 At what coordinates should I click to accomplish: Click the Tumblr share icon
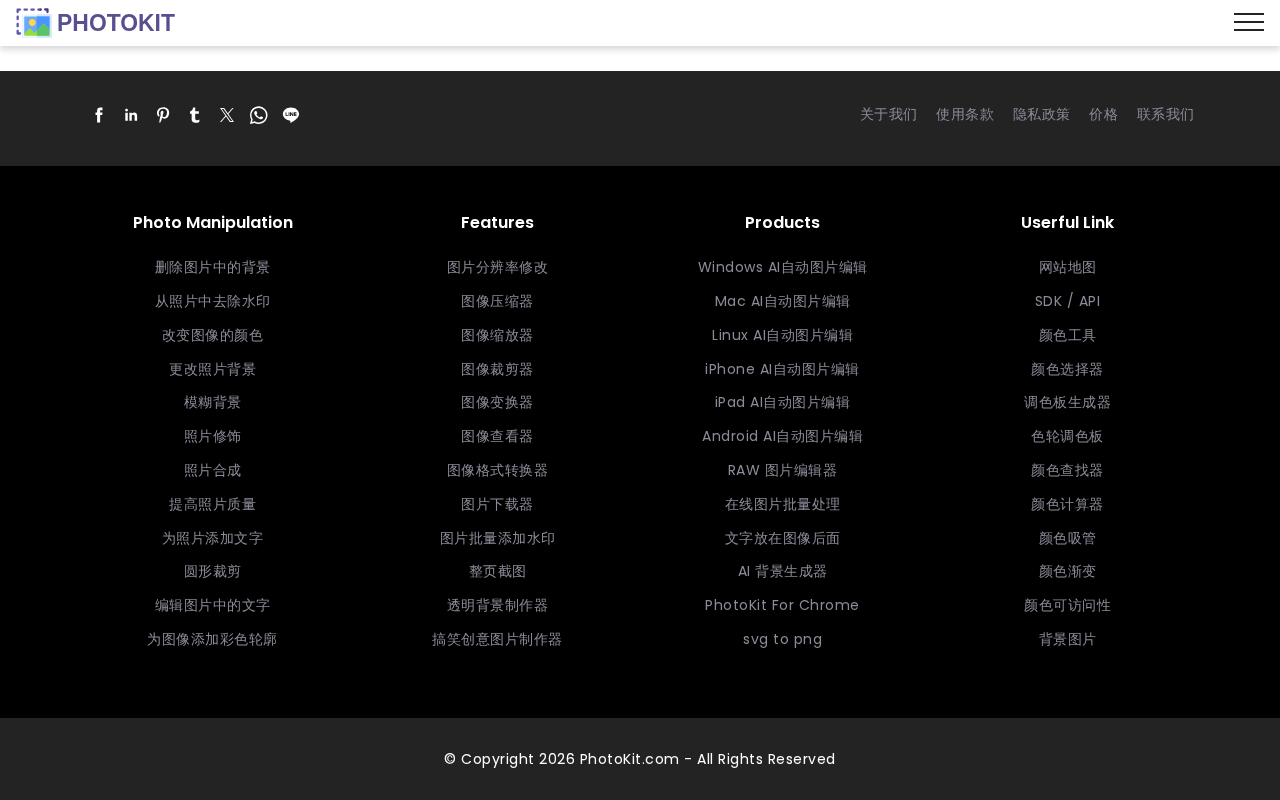pyautogui.click(x=195, y=115)
